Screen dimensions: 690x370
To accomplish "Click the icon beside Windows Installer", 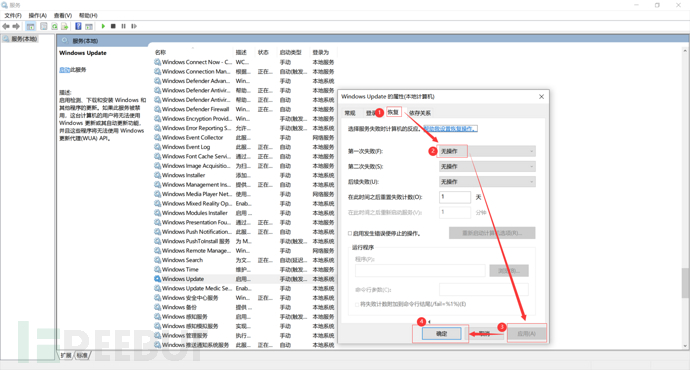I will pyautogui.click(x=157, y=175).
